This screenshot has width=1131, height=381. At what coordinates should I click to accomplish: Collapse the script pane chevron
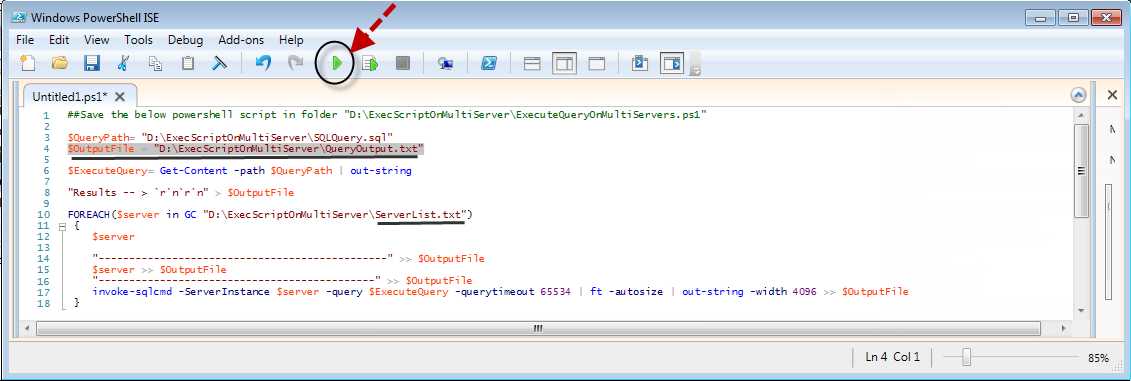1078,95
